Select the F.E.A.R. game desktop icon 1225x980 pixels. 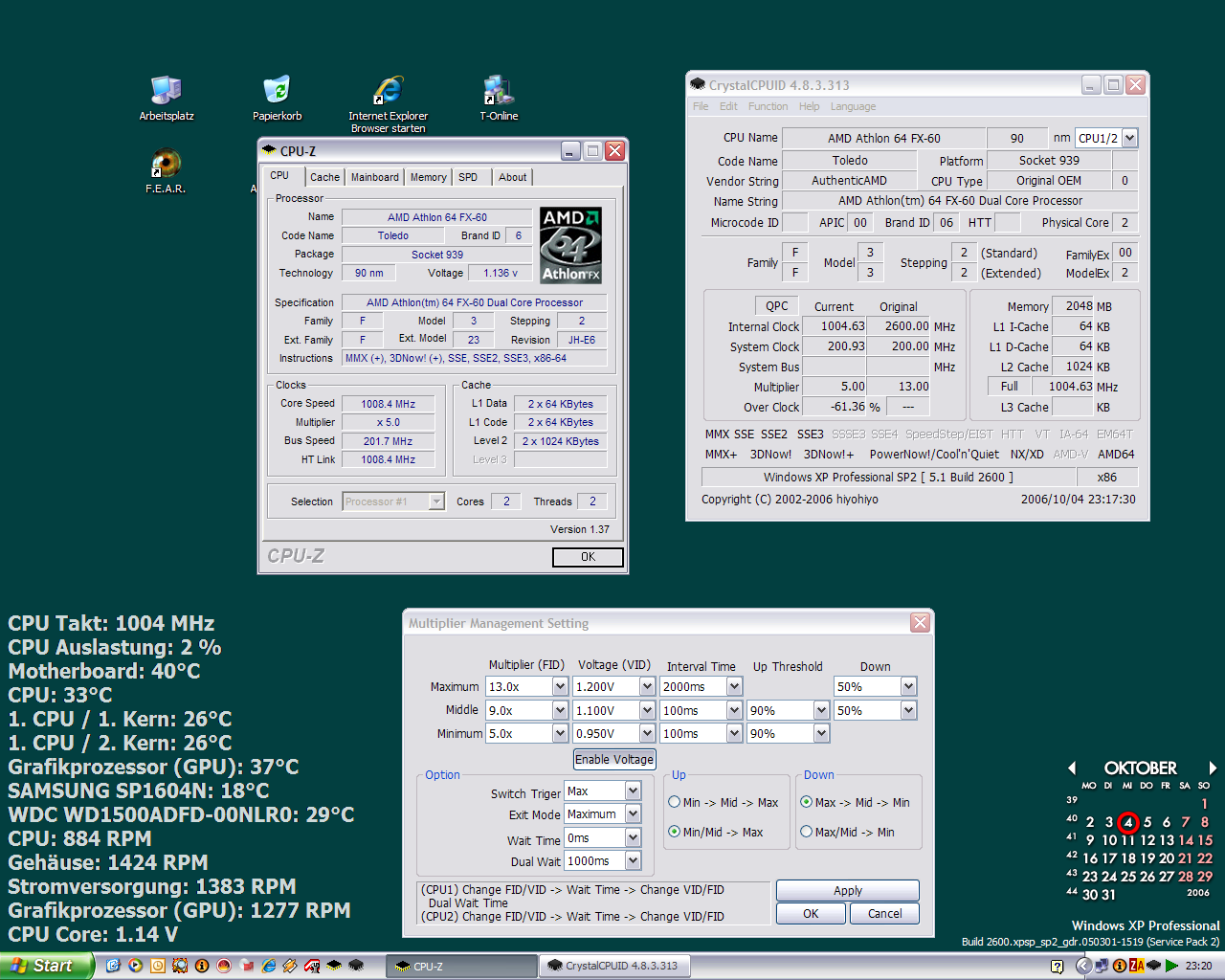point(166,170)
